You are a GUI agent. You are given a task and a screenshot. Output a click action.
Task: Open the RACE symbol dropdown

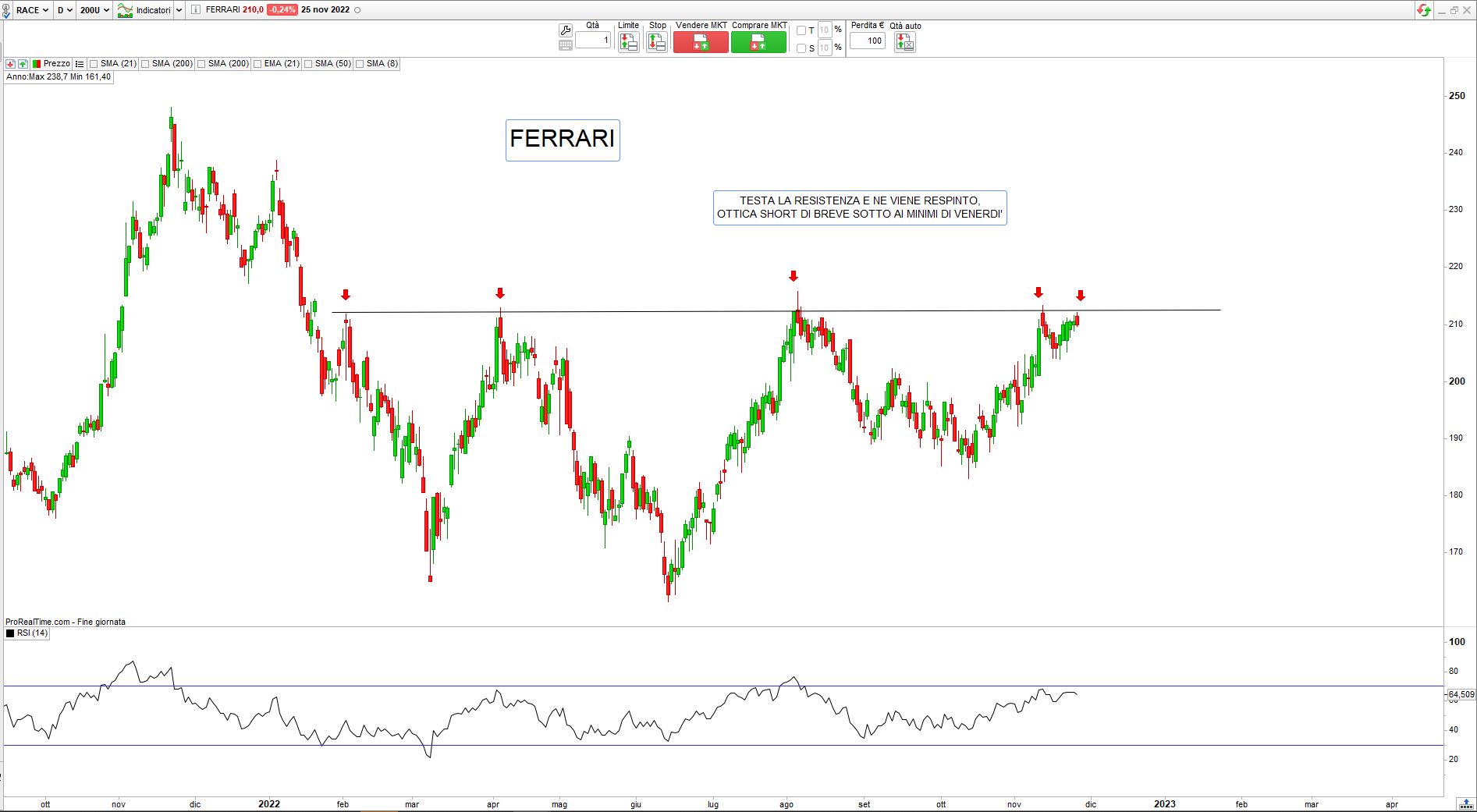32,10
